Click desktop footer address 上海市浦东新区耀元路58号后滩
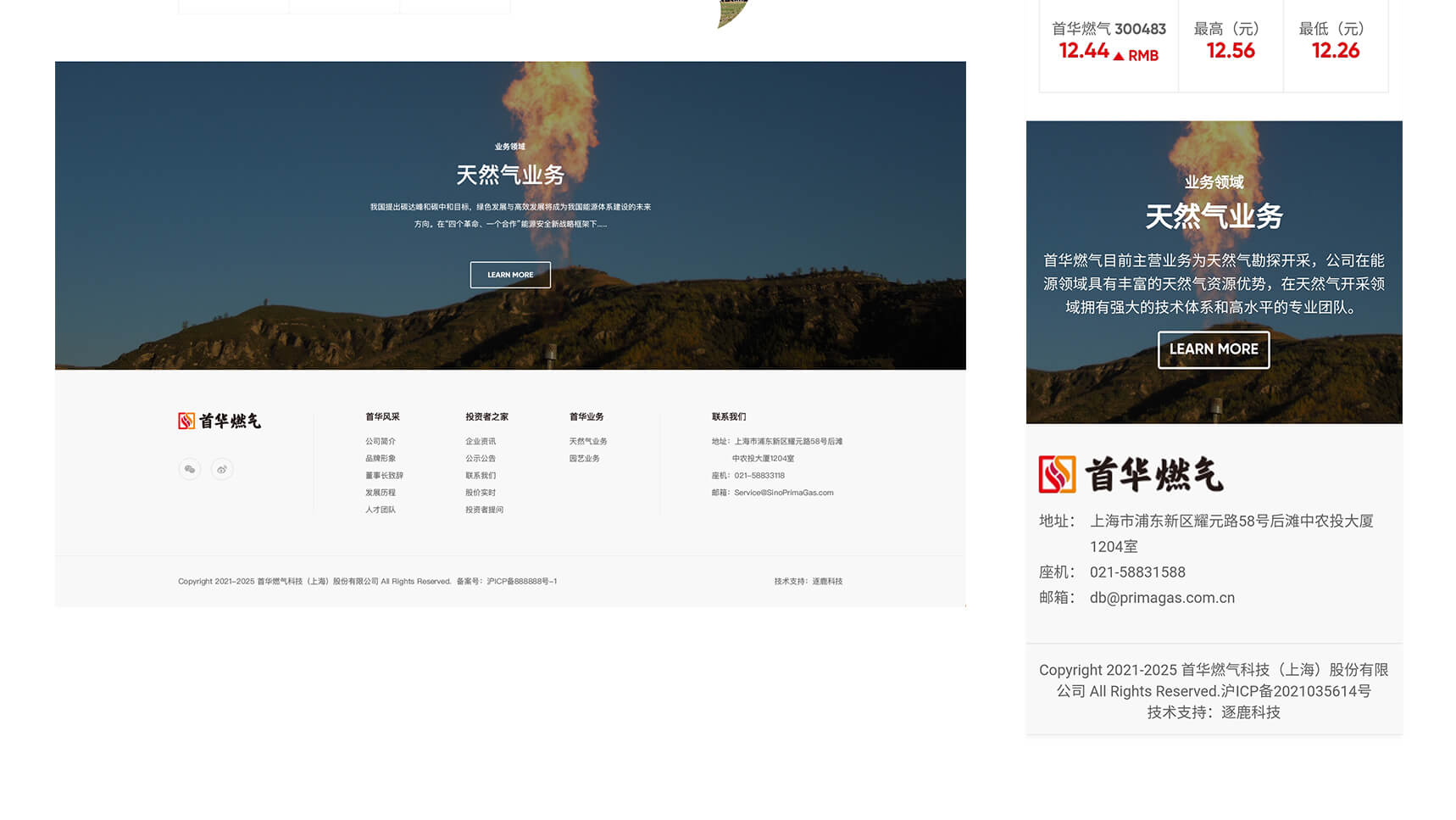The image size is (1456, 820). pos(788,441)
